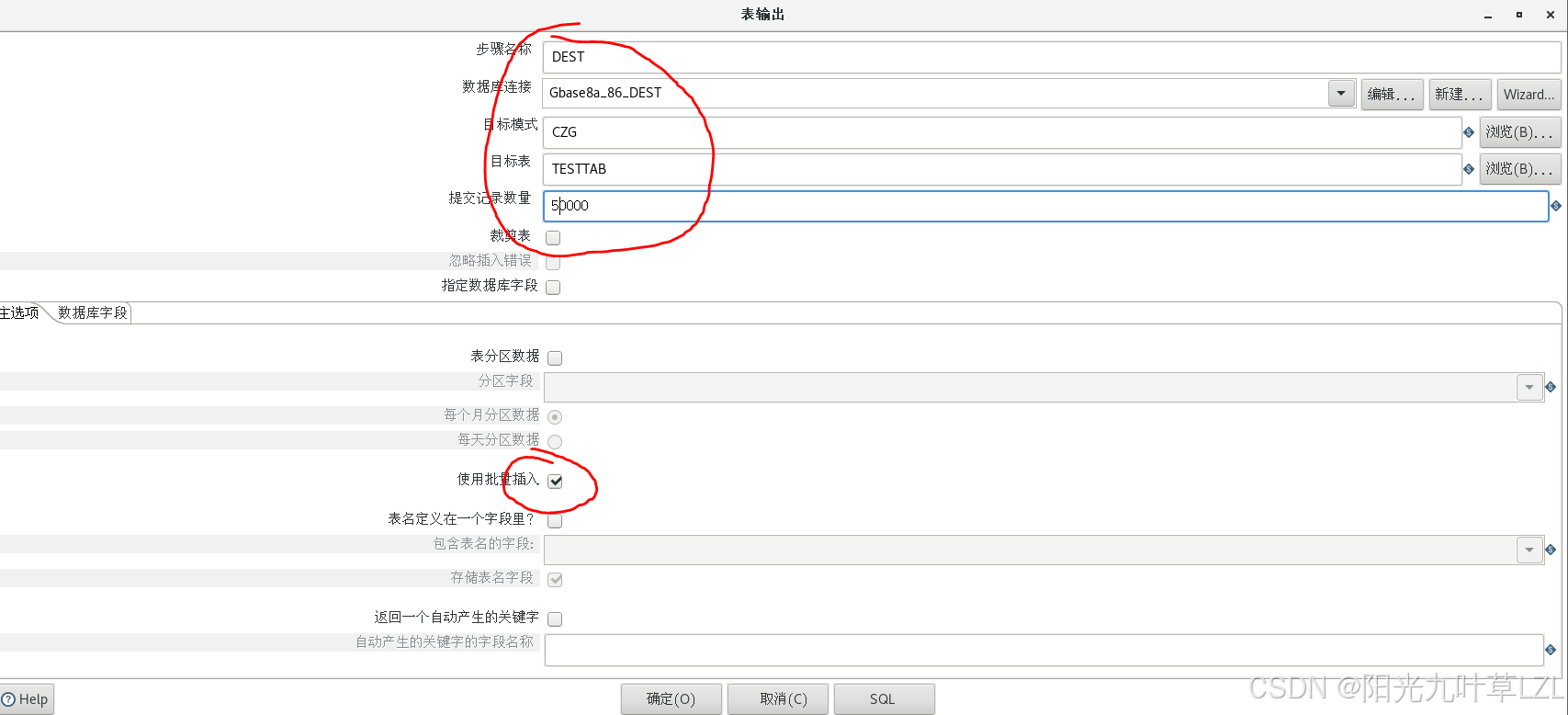
Task: Expand the 分区字段 dropdown
Action: [x=1529, y=387]
